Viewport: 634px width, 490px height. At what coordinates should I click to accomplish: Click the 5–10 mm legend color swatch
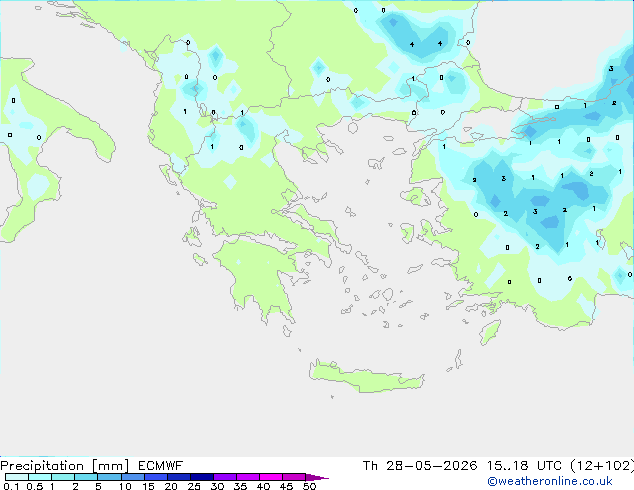(x=110, y=477)
